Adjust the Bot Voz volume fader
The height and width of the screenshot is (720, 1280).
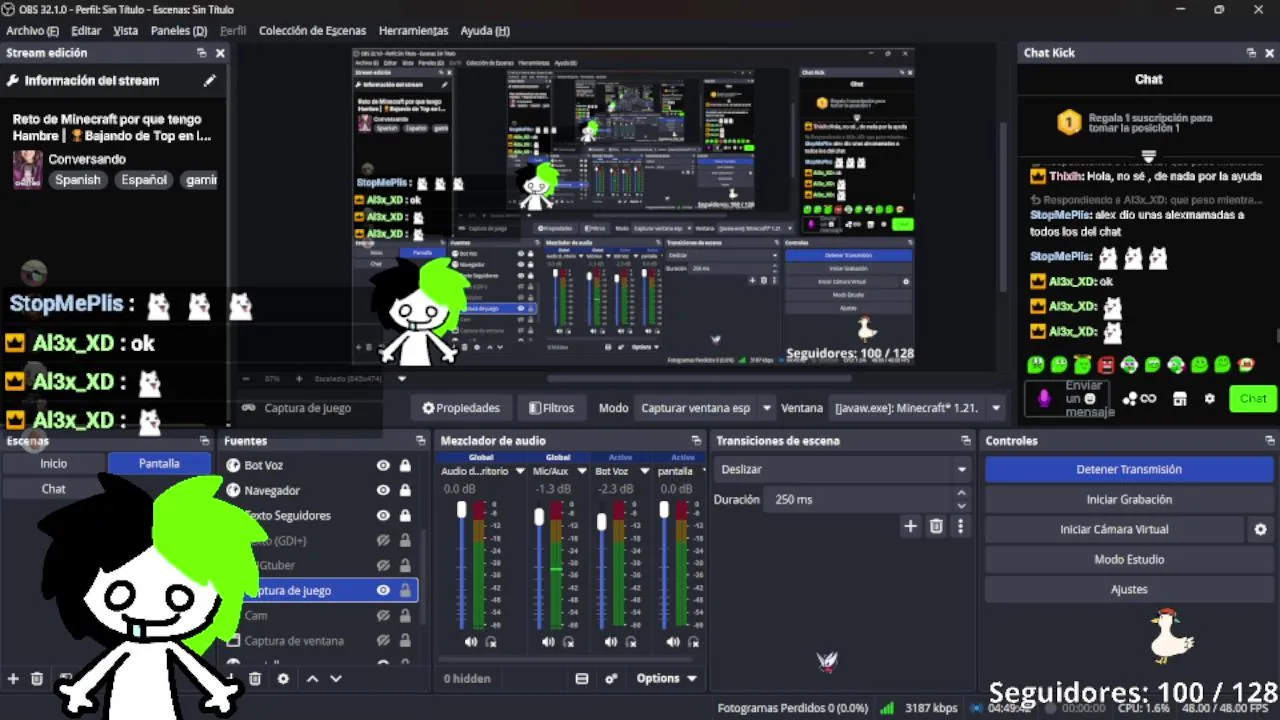coord(601,522)
